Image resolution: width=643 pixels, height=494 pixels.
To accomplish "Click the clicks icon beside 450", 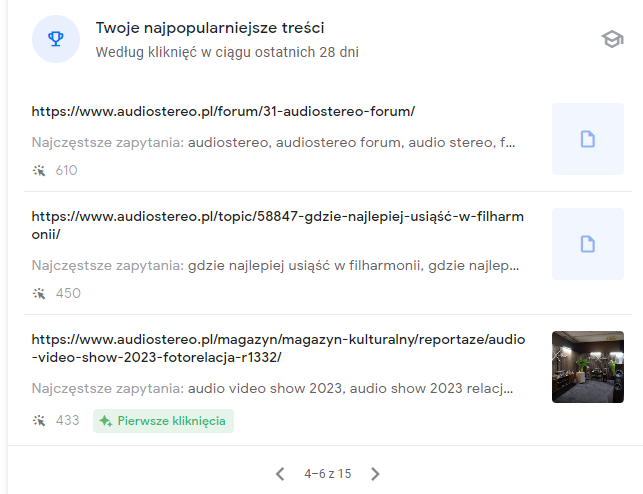I will 39,293.
